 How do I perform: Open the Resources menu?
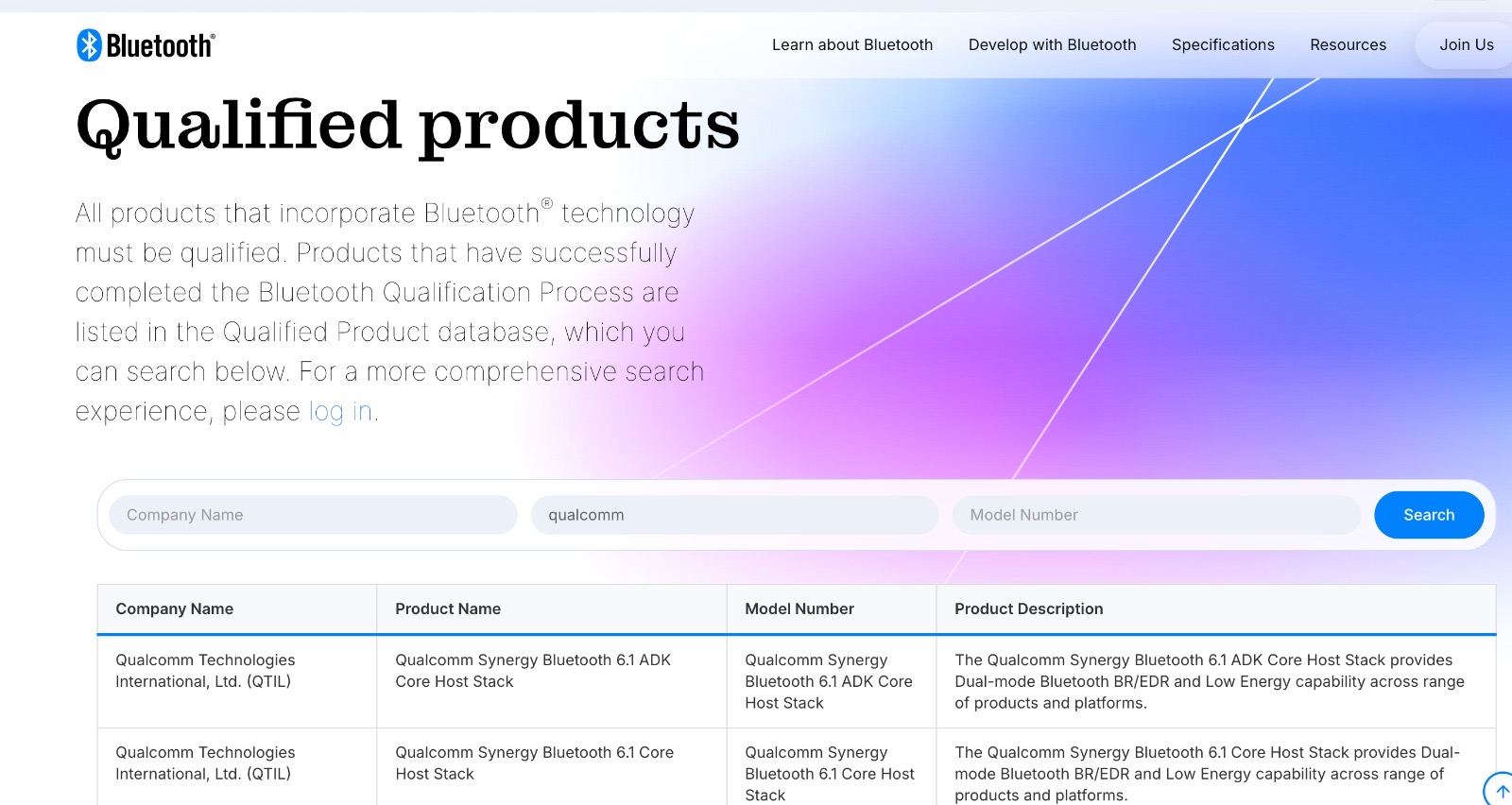tap(1348, 45)
